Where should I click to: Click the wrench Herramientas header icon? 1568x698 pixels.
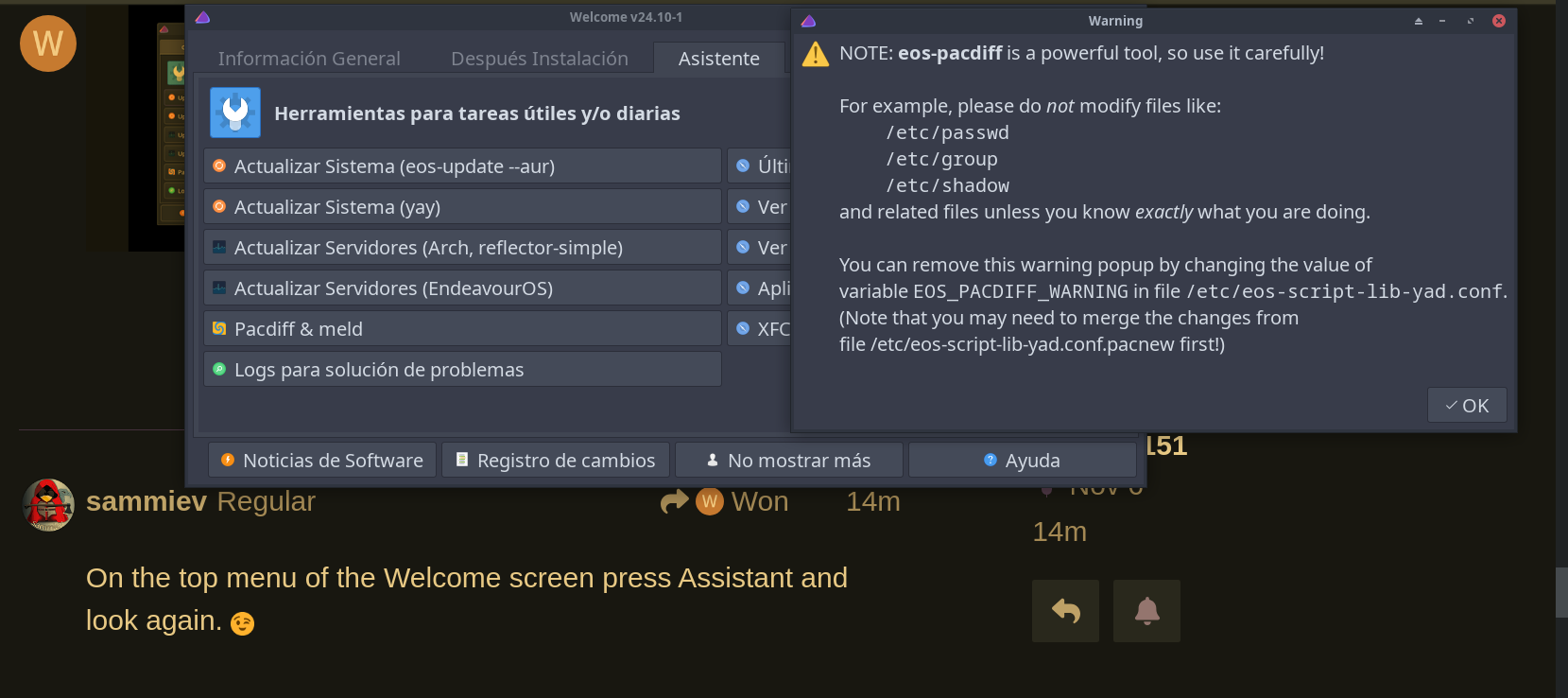click(235, 113)
